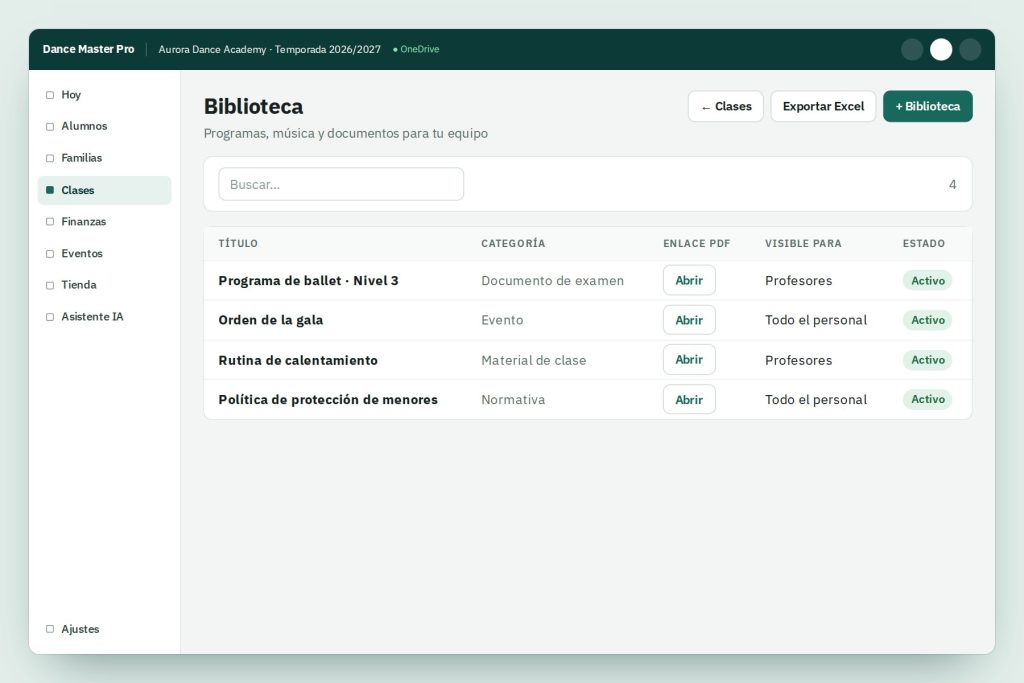The height and width of the screenshot is (683, 1024).
Task: Open the Hoy section
Action: tap(104, 95)
